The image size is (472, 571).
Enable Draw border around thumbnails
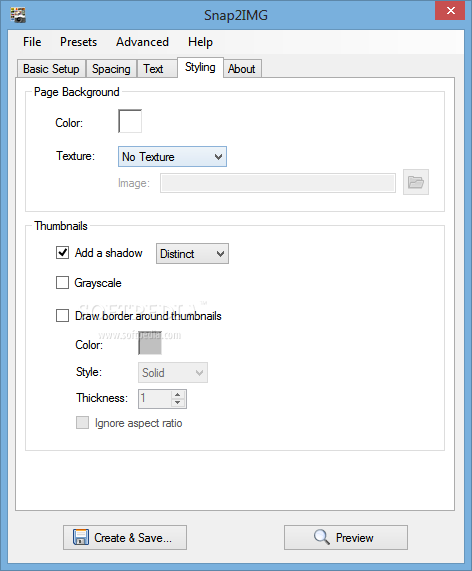coord(62,315)
